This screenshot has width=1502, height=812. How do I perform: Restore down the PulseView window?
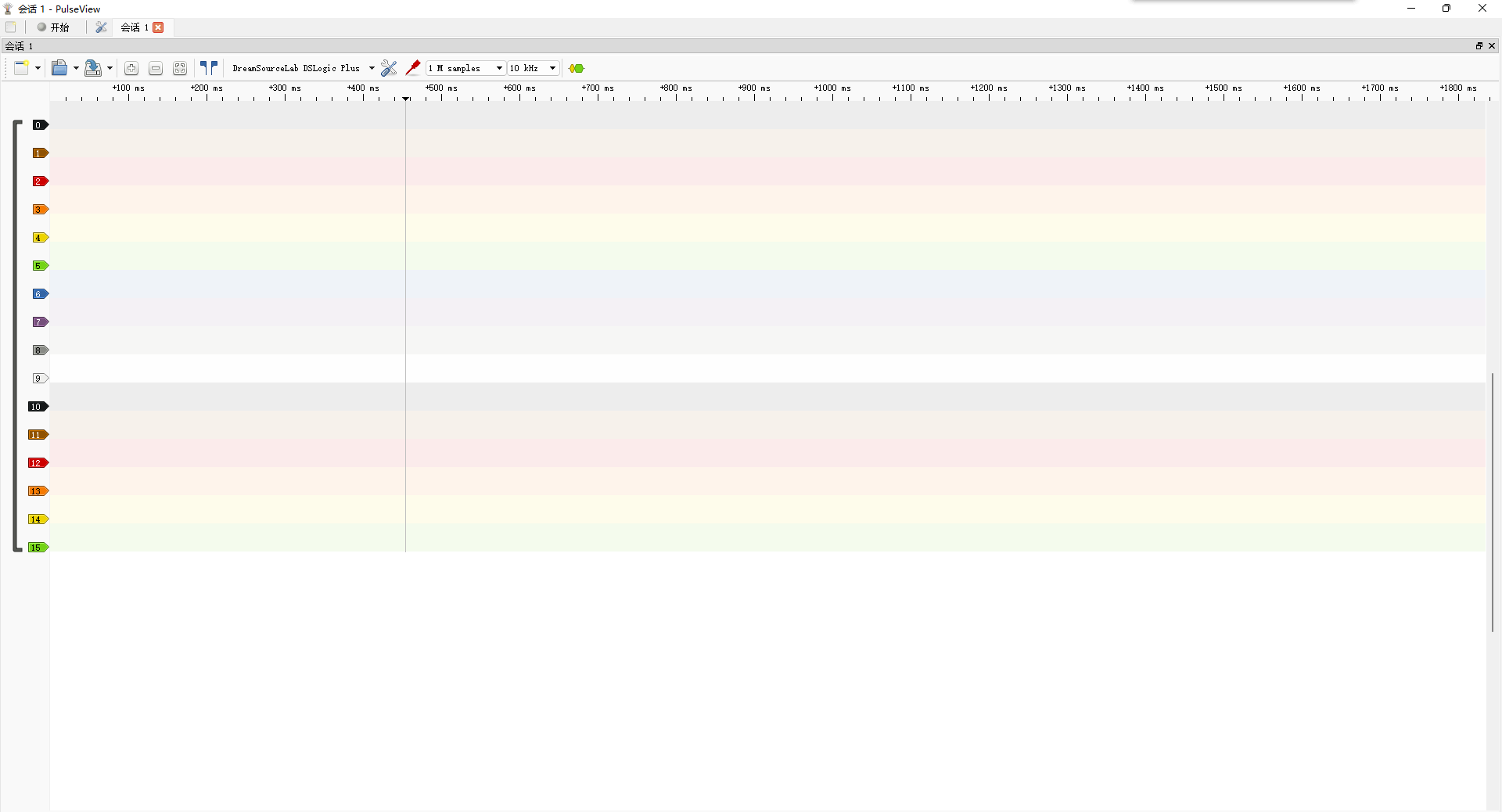(1446, 9)
